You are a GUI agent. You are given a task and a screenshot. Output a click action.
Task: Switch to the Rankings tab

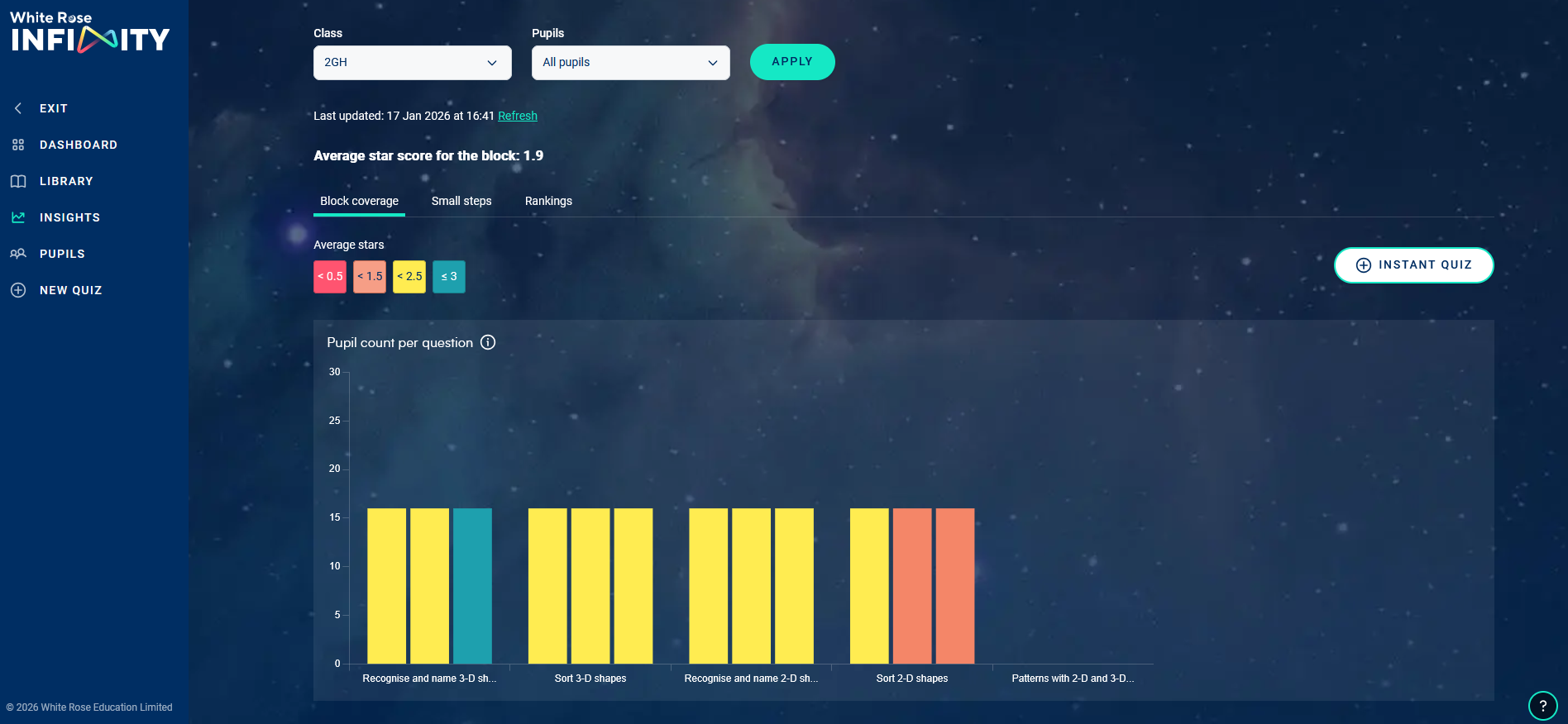tap(548, 201)
